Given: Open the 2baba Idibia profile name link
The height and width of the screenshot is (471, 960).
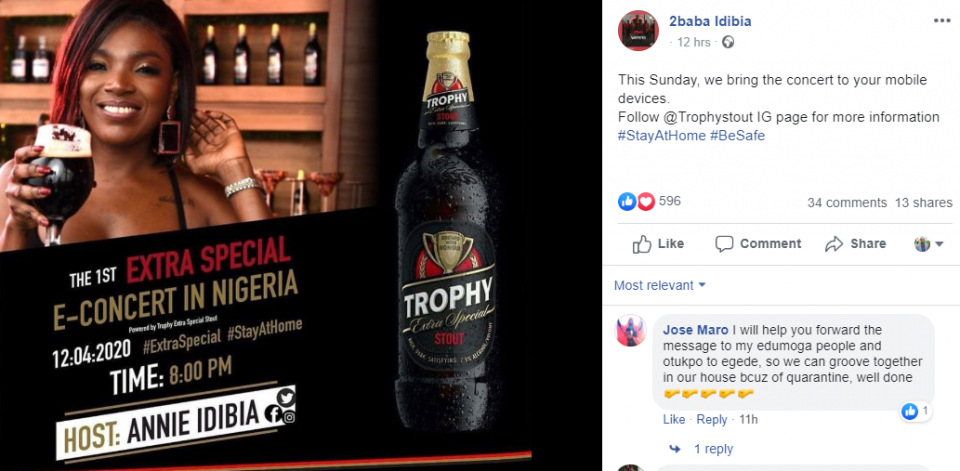Looking at the screenshot, I should [710, 21].
